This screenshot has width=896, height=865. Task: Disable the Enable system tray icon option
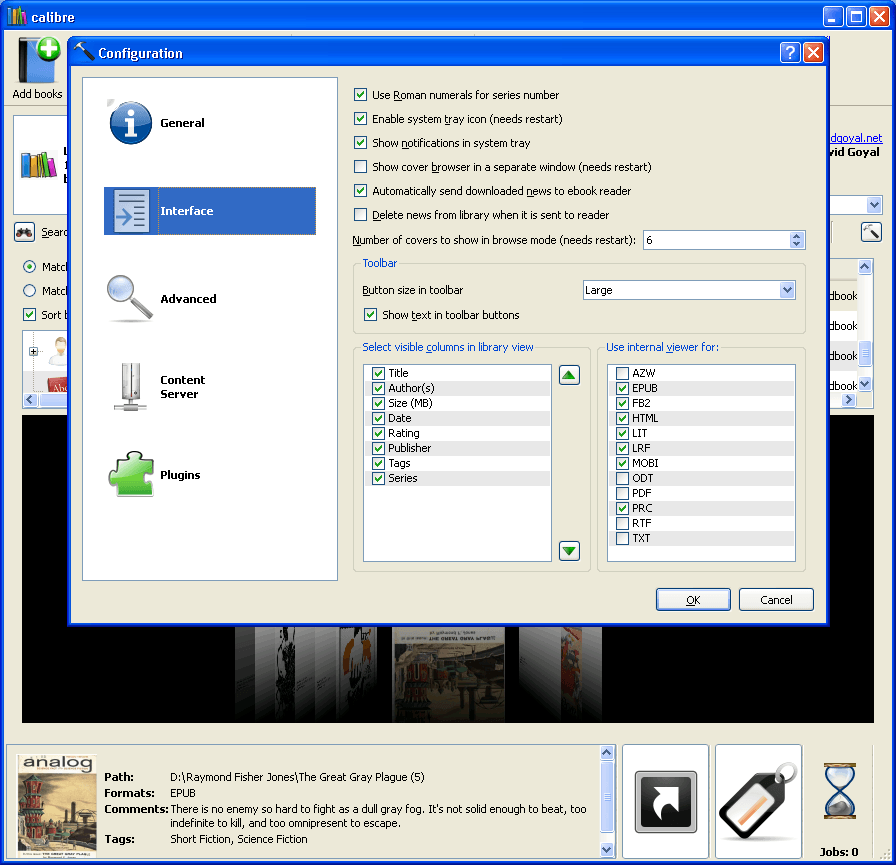coord(360,118)
